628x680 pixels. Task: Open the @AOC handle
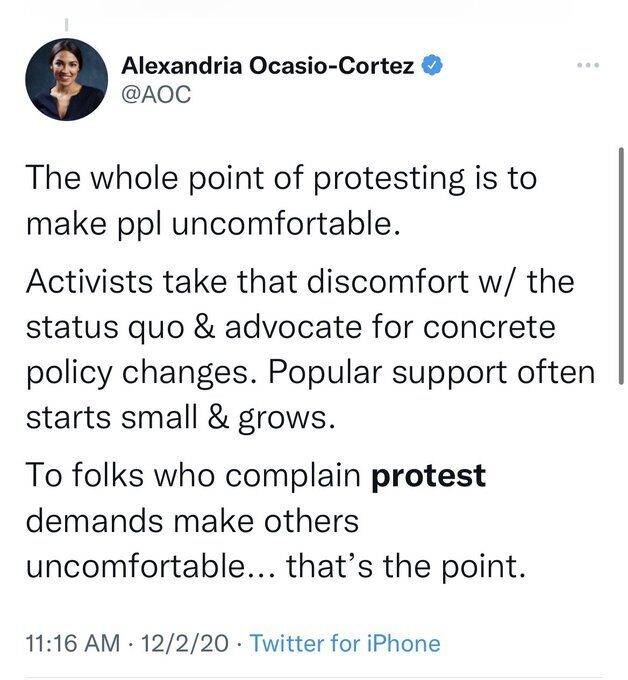[156, 94]
